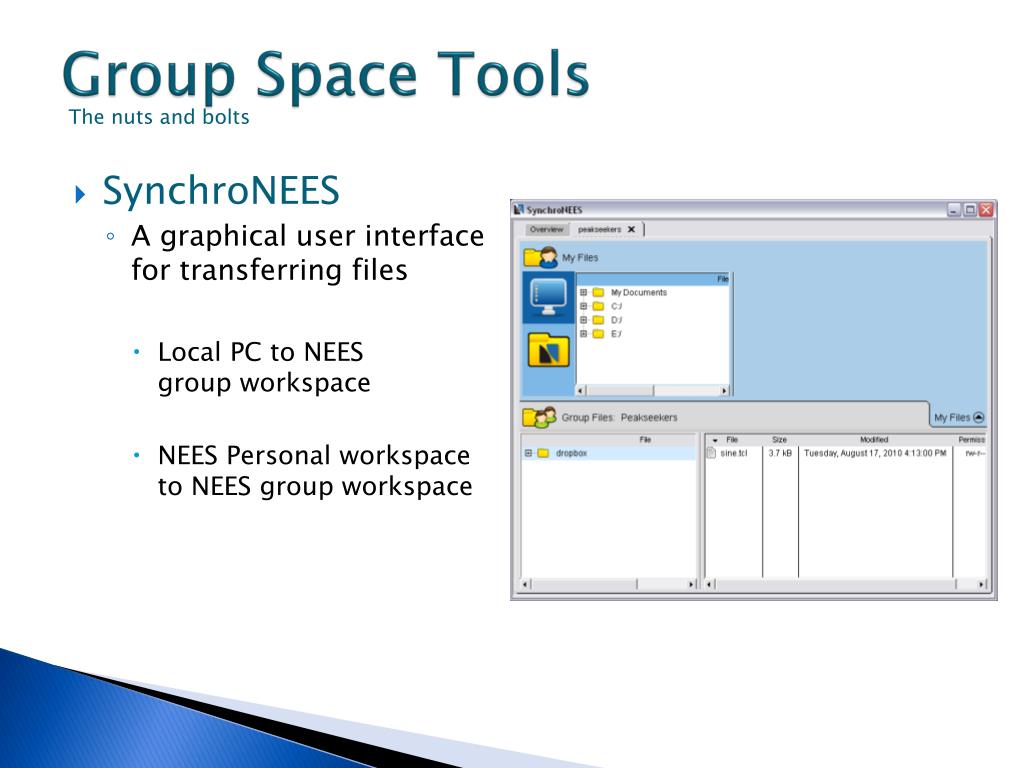
Task: Click right scroll arrow under file table
Action: 982,584
